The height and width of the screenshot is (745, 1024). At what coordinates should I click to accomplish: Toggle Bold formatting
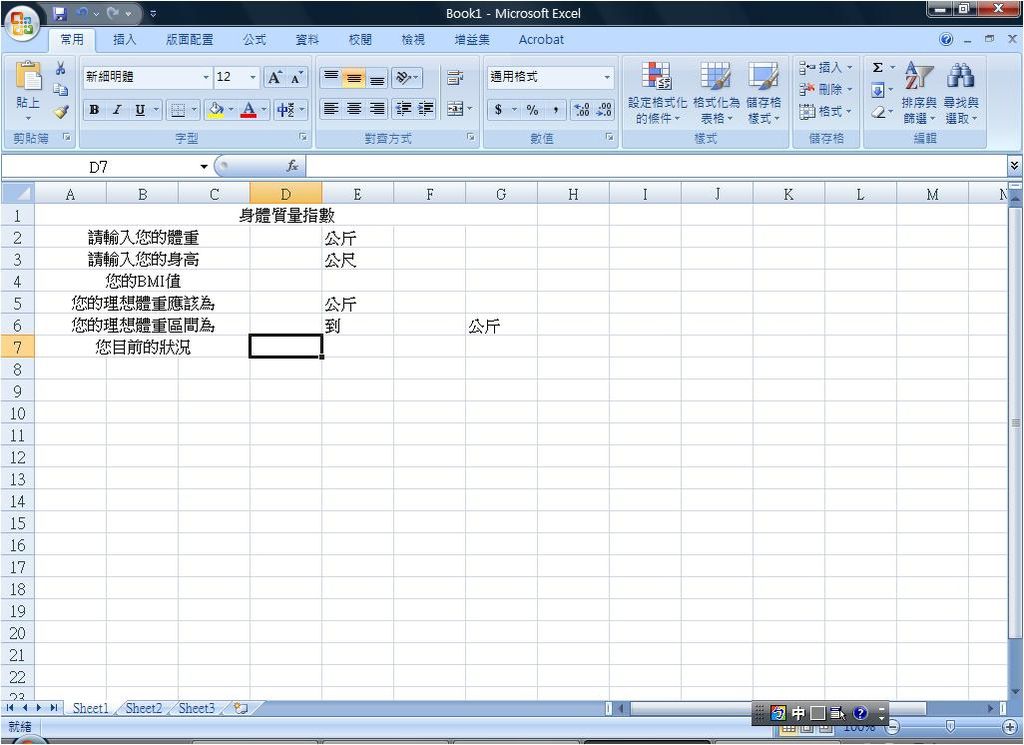[x=94, y=110]
